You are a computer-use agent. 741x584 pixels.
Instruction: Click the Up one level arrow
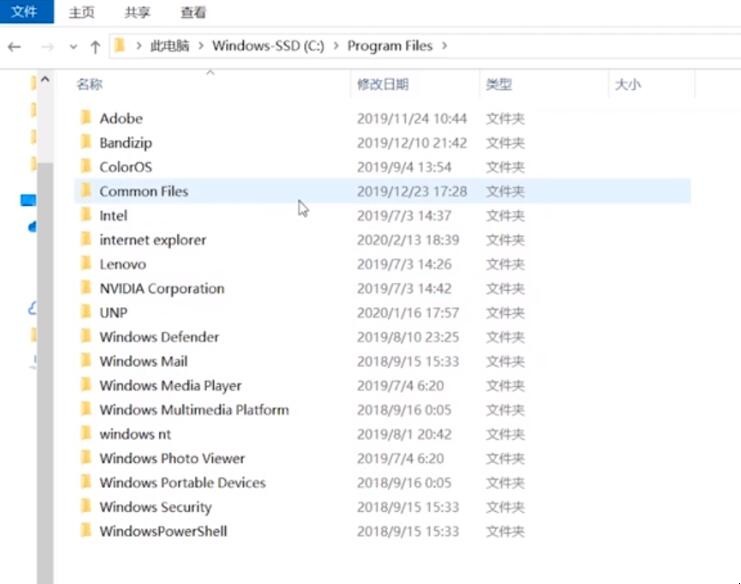(x=95, y=46)
